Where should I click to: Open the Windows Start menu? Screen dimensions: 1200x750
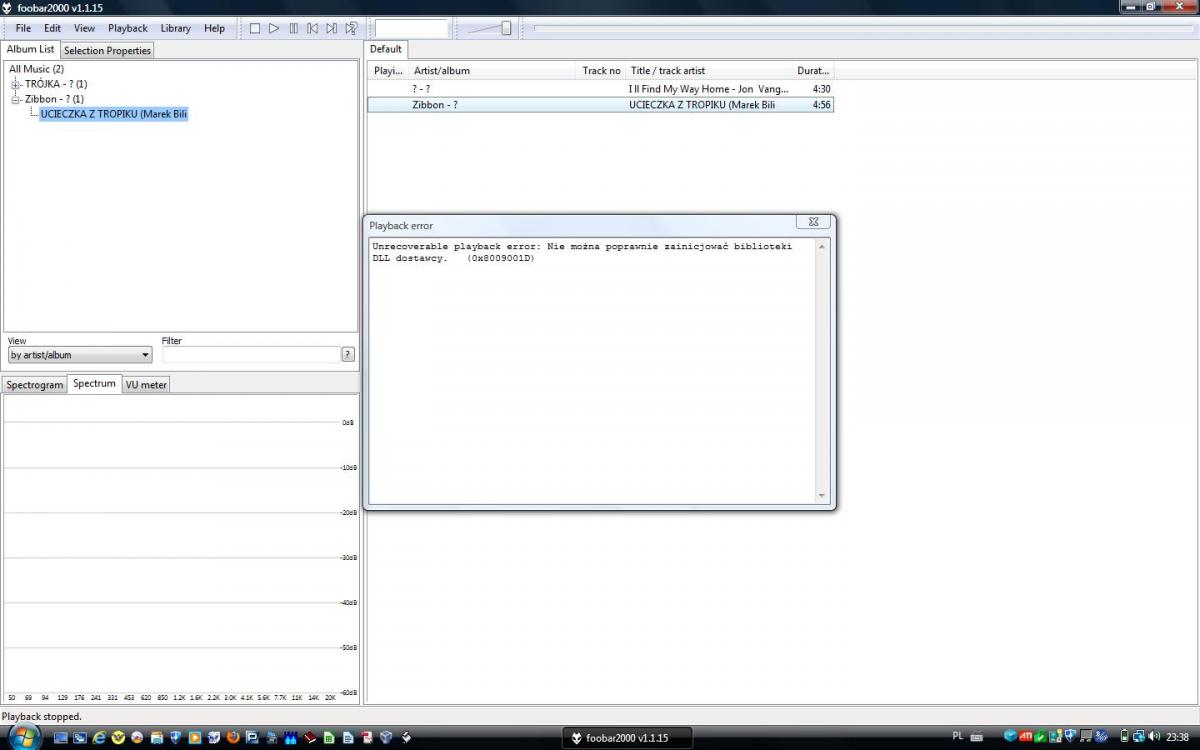[x=24, y=737]
